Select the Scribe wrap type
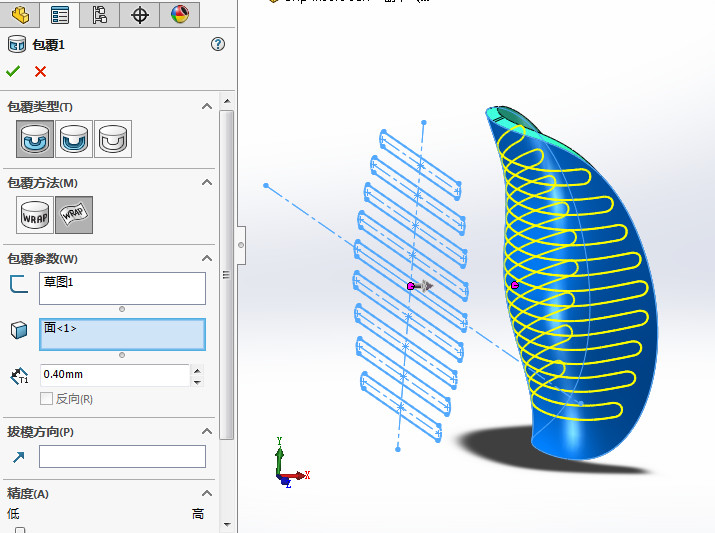The height and width of the screenshot is (533, 715). (x=113, y=139)
